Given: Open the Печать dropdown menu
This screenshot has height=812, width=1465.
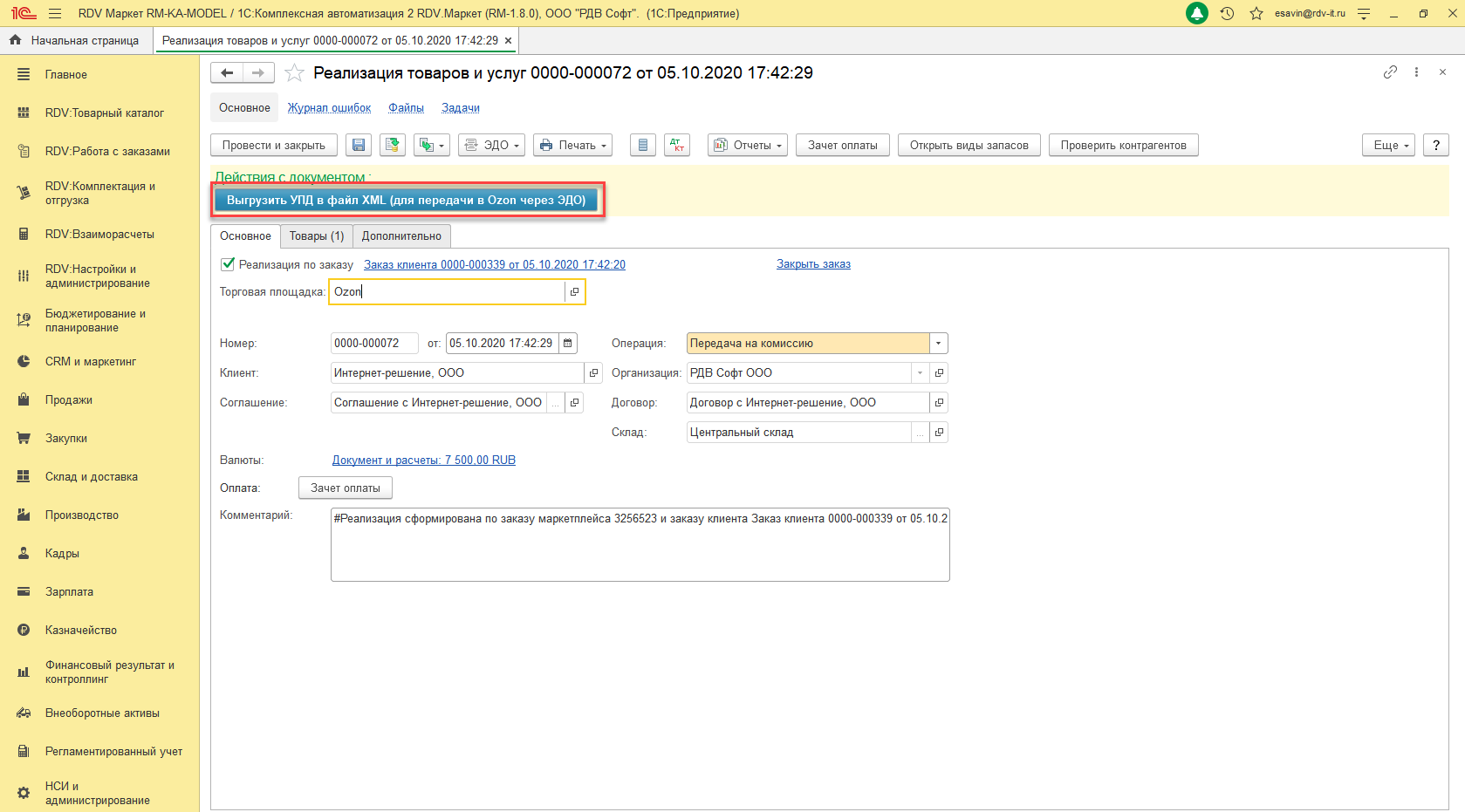Looking at the screenshot, I should click(572, 146).
